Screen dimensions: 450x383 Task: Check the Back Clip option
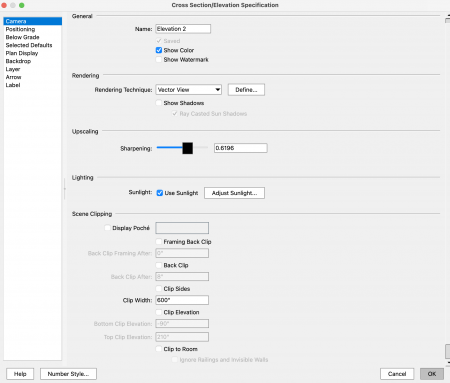coord(159,265)
